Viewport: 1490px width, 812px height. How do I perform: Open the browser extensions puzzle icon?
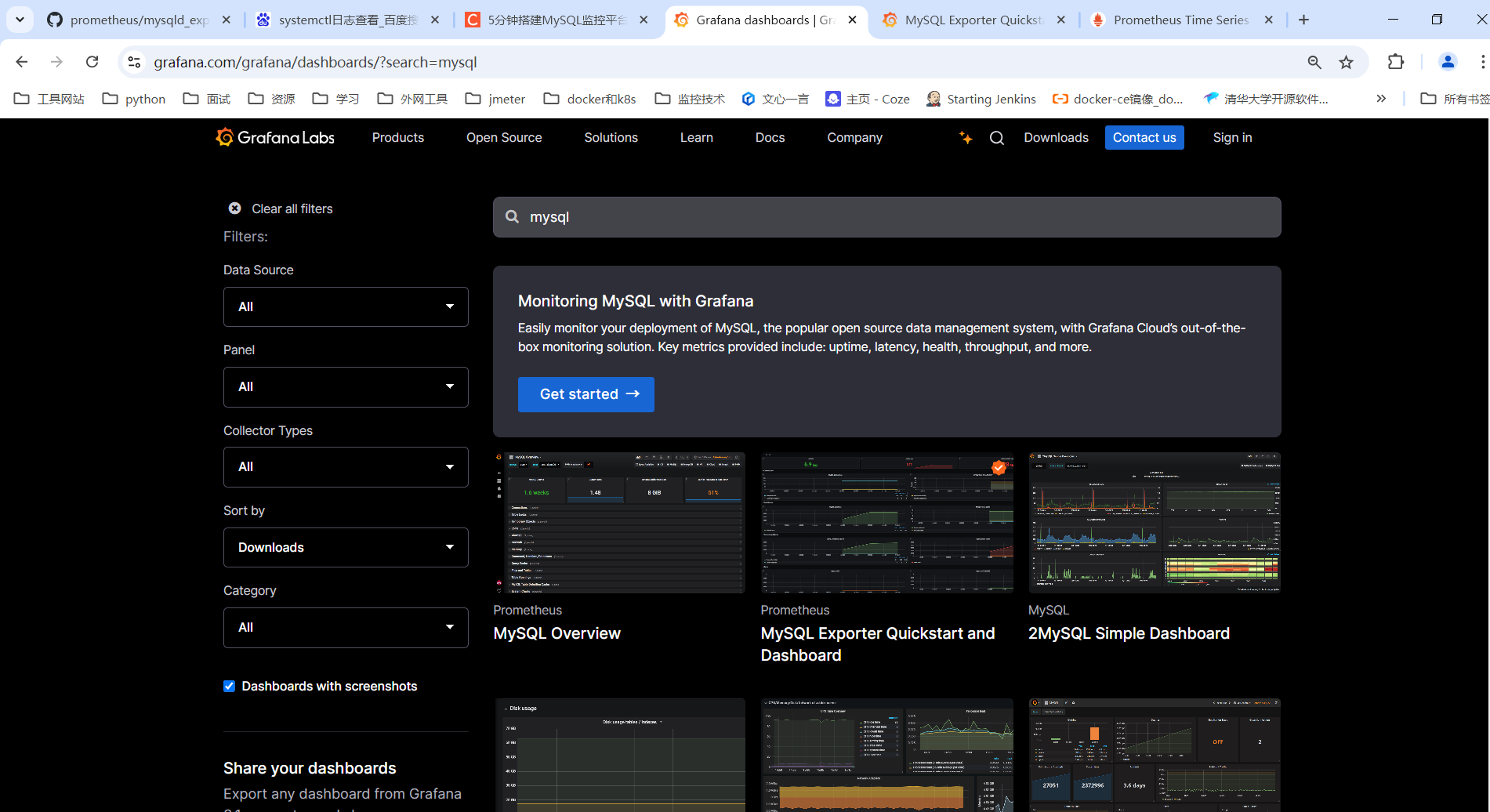pyautogui.click(x=1396, y=62)
